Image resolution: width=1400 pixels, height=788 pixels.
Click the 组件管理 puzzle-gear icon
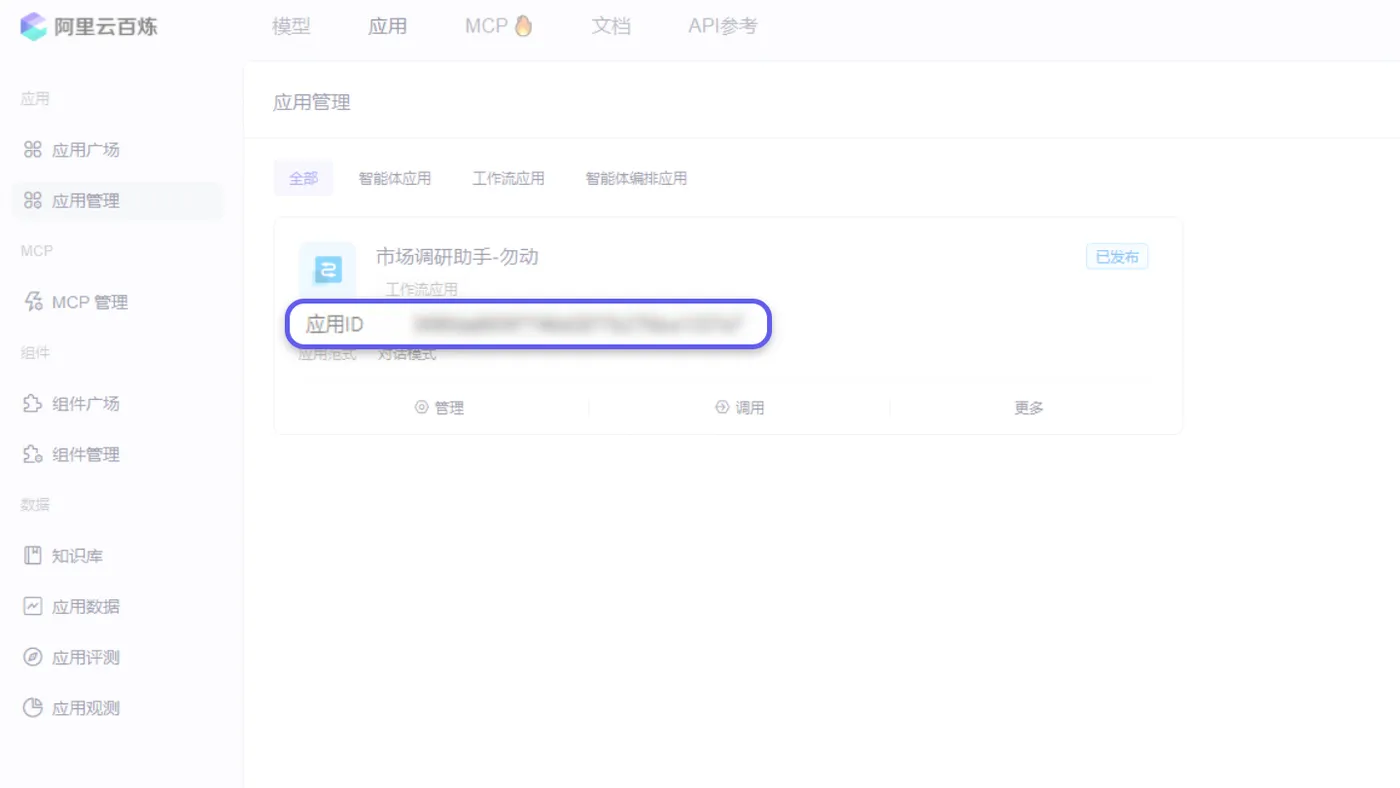coord(33,455)
